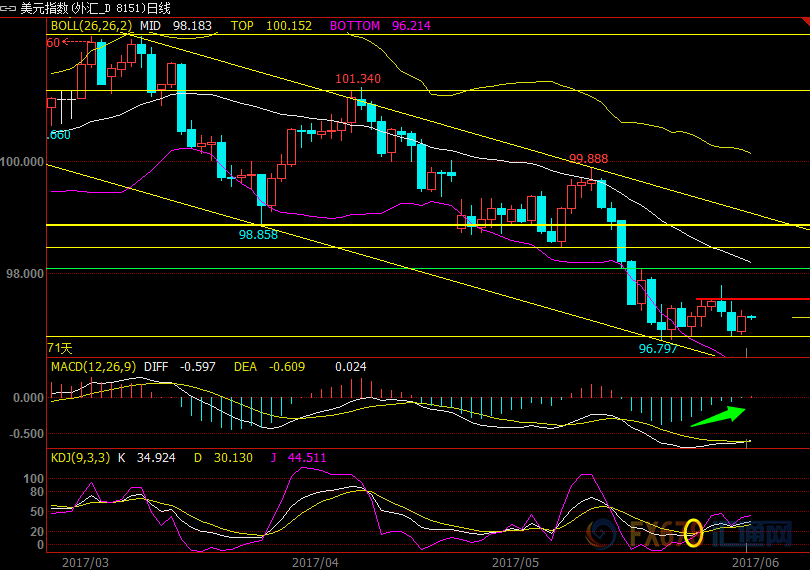Screen dimensions: 810x570
Task: Click the 2017/03 date axis label
Action: click(x=85, y=563)
